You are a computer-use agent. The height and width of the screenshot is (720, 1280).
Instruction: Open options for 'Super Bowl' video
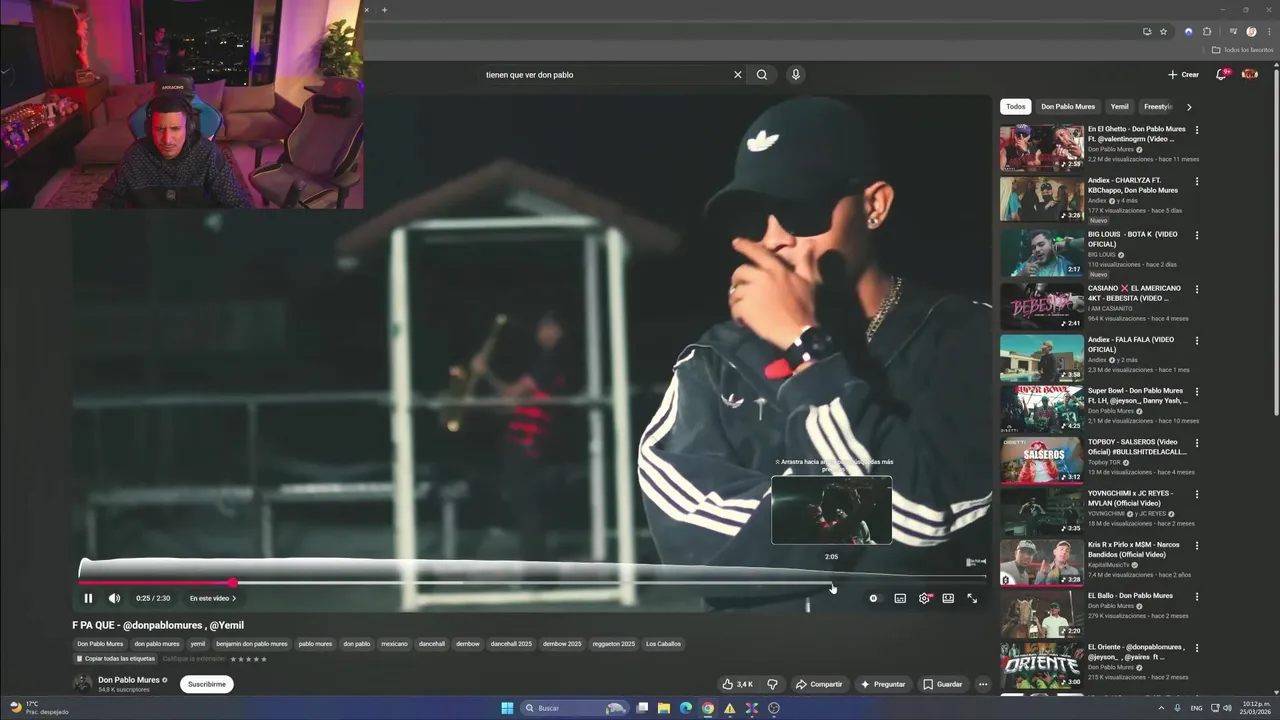1197,391
